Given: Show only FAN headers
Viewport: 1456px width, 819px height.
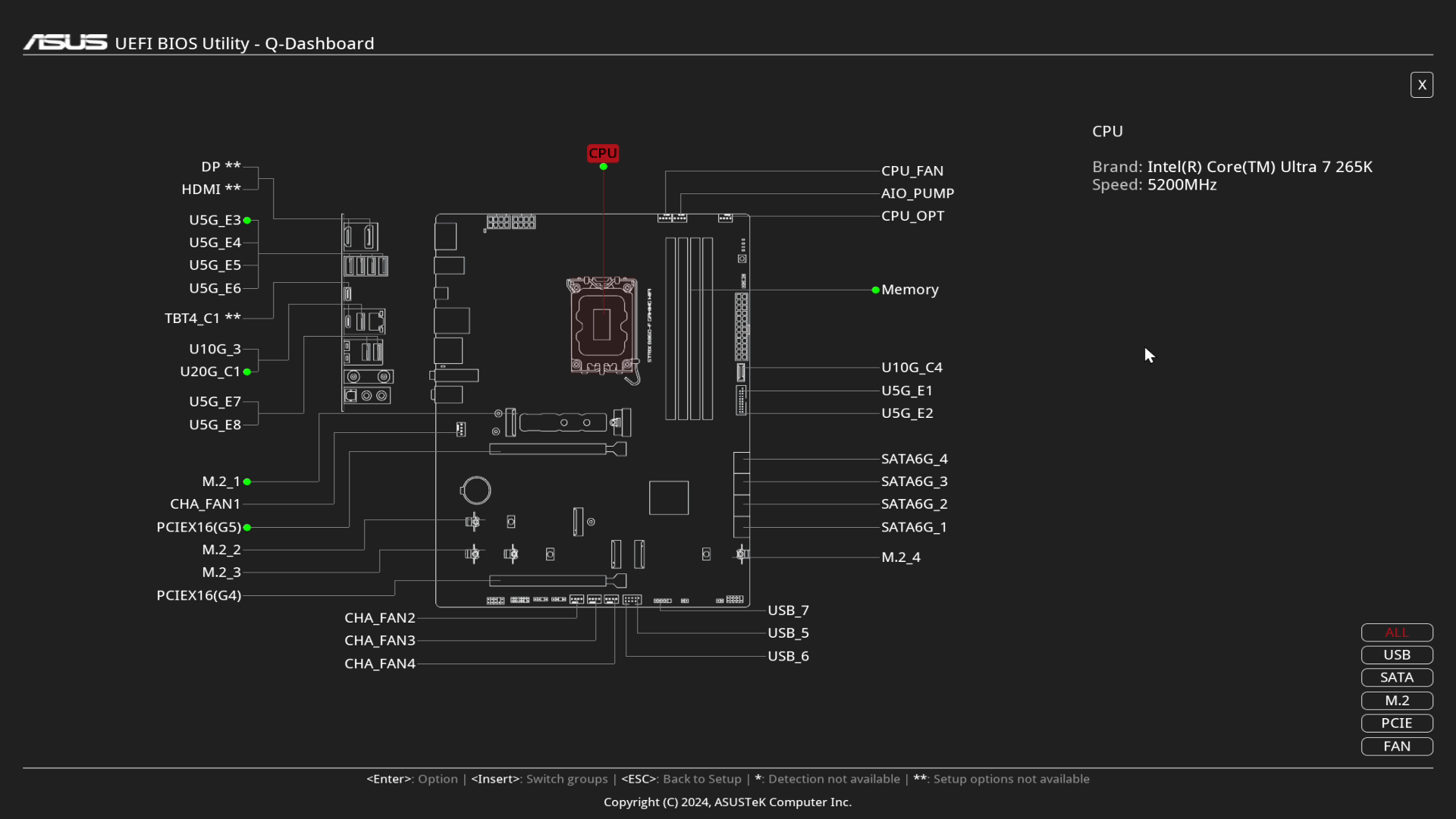Looking at the screenshot, I should click(1396, 746).
